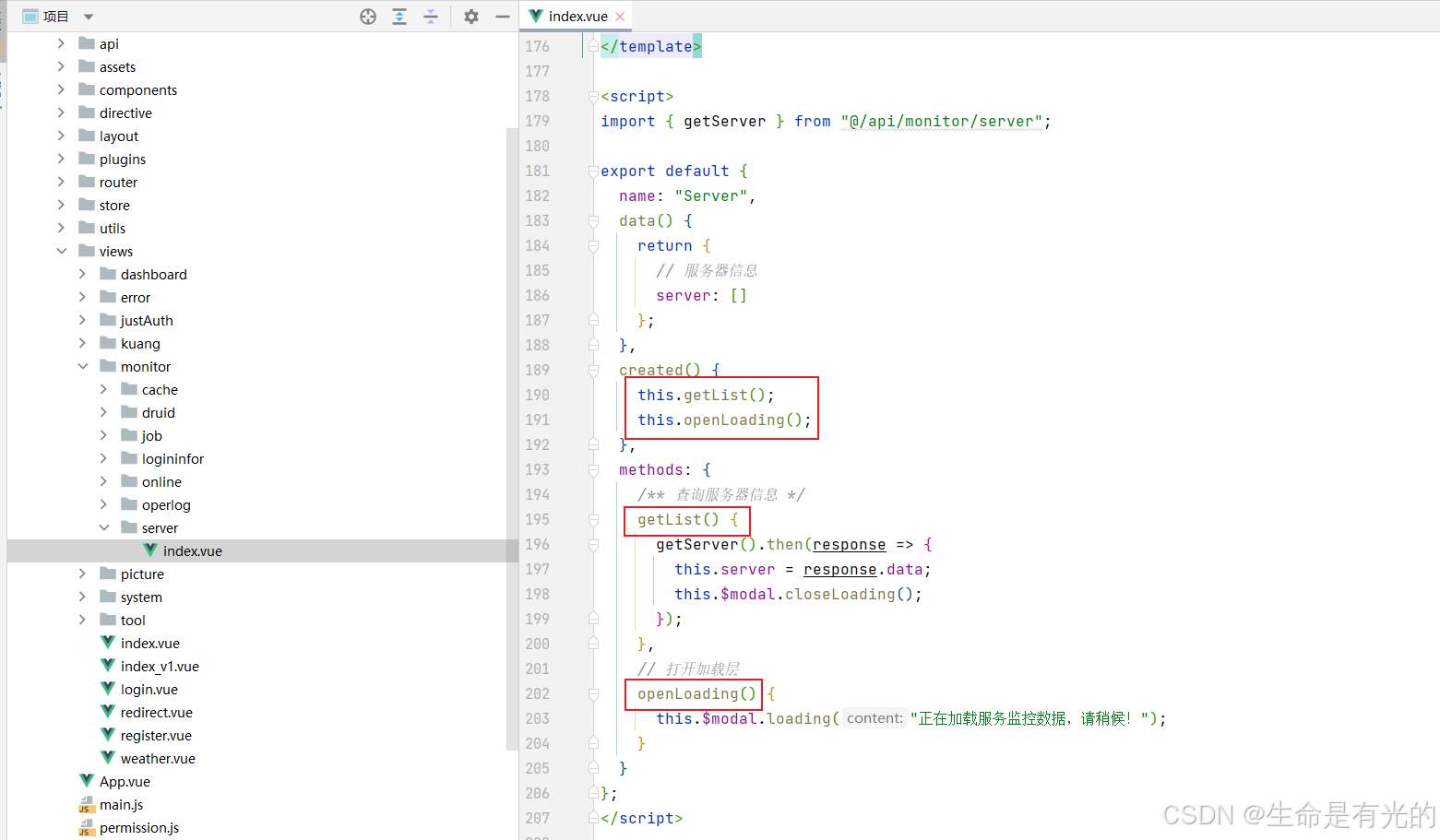Click the Vue icon of weather.vue
This screenshot has width=1440, height=840.
click(108, 758)
